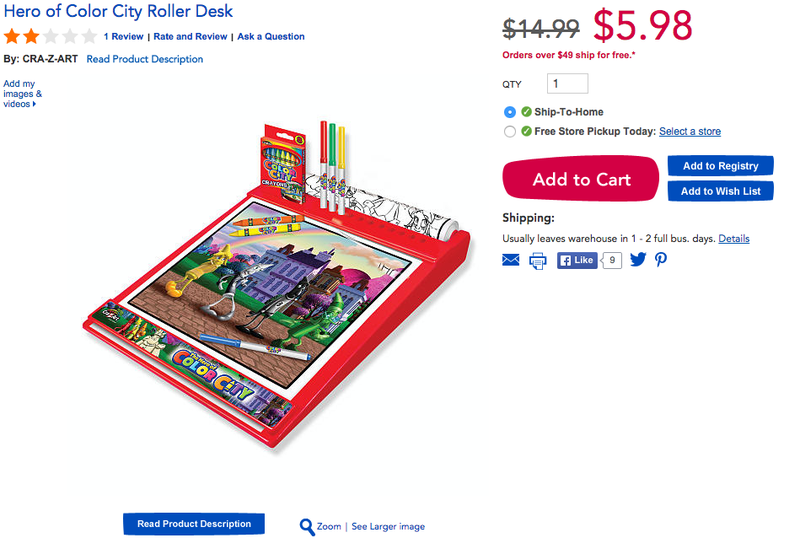Open the 1 Review link
Viewport: 800px width, 554px height.
point(123,37)
